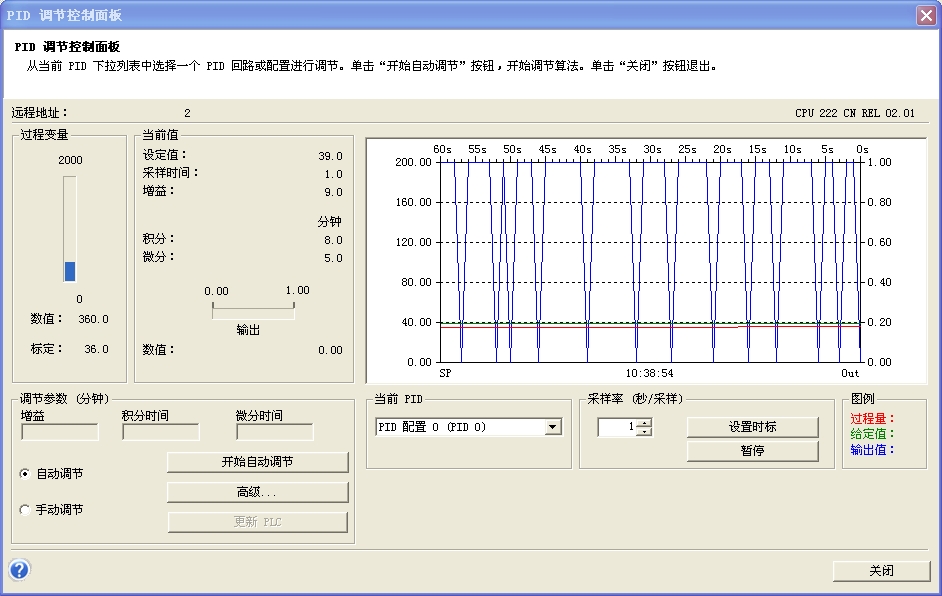This screenshot has height=596, width=942.
Task: Click the process variable 数值 360.0
Action: click(x=94, y=320)
